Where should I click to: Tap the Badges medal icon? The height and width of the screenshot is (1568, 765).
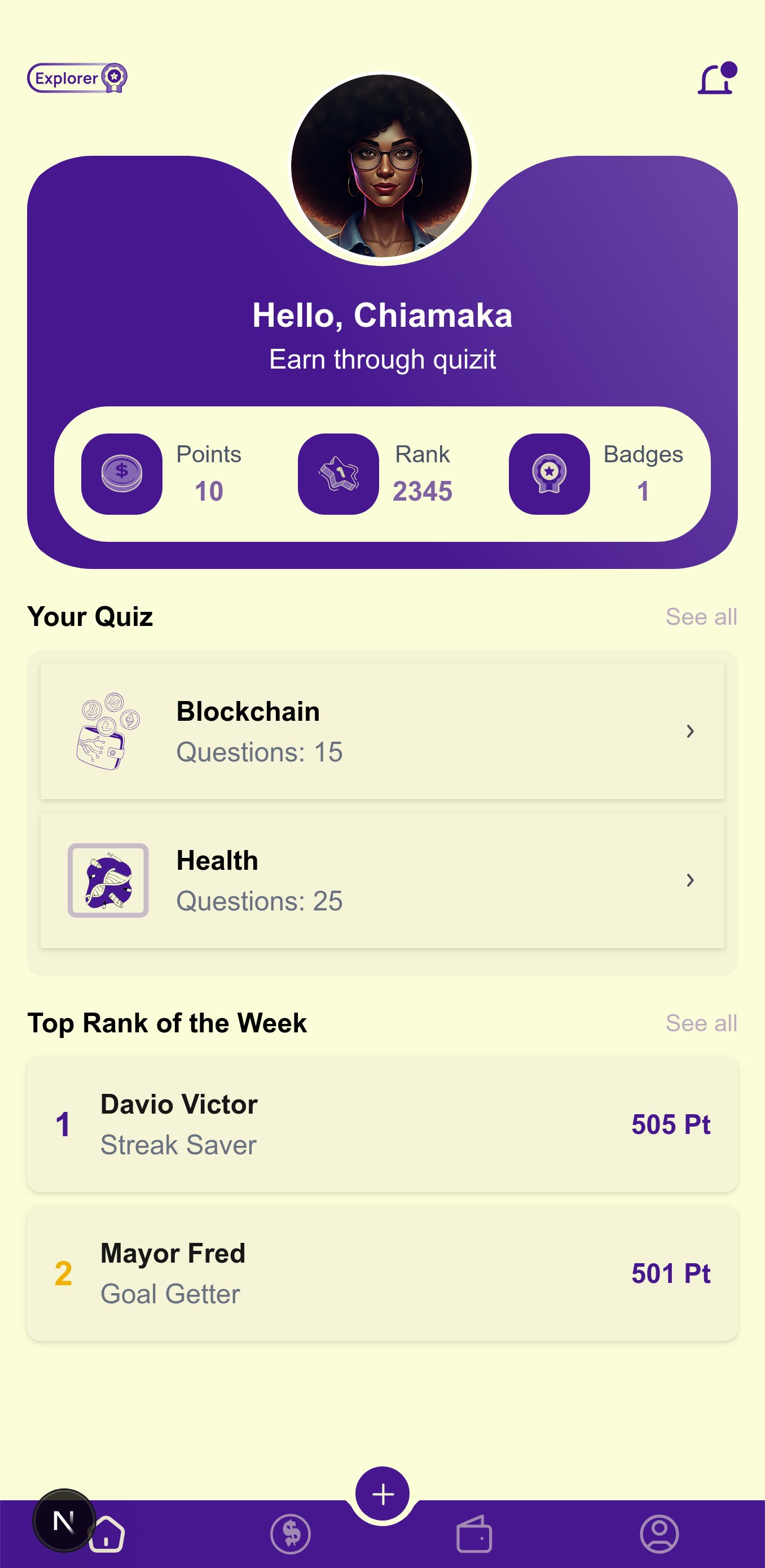(549, 474)
